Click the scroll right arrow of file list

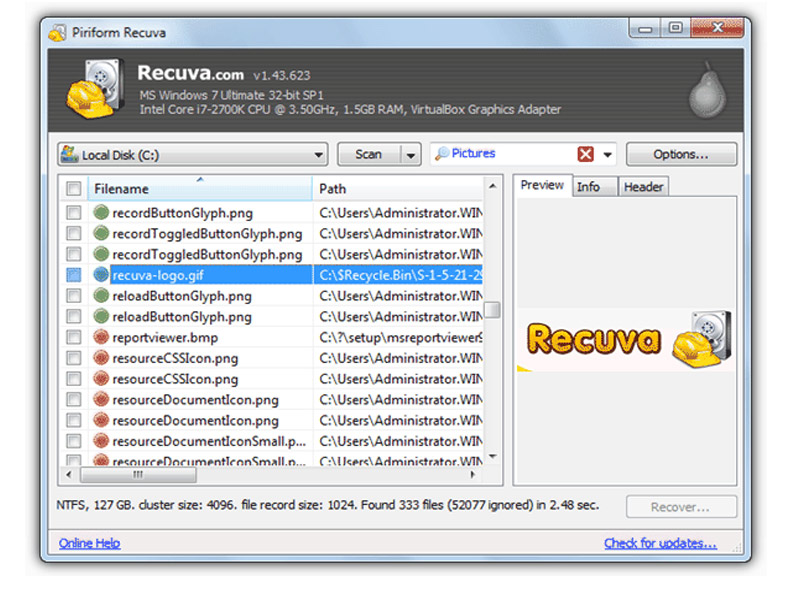[x=472, y=475]
